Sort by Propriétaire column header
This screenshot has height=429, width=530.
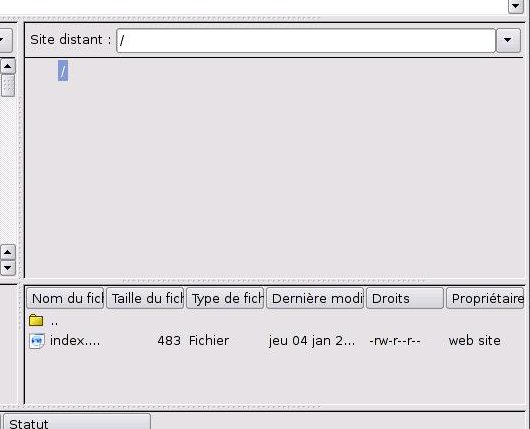coord(485,298)
